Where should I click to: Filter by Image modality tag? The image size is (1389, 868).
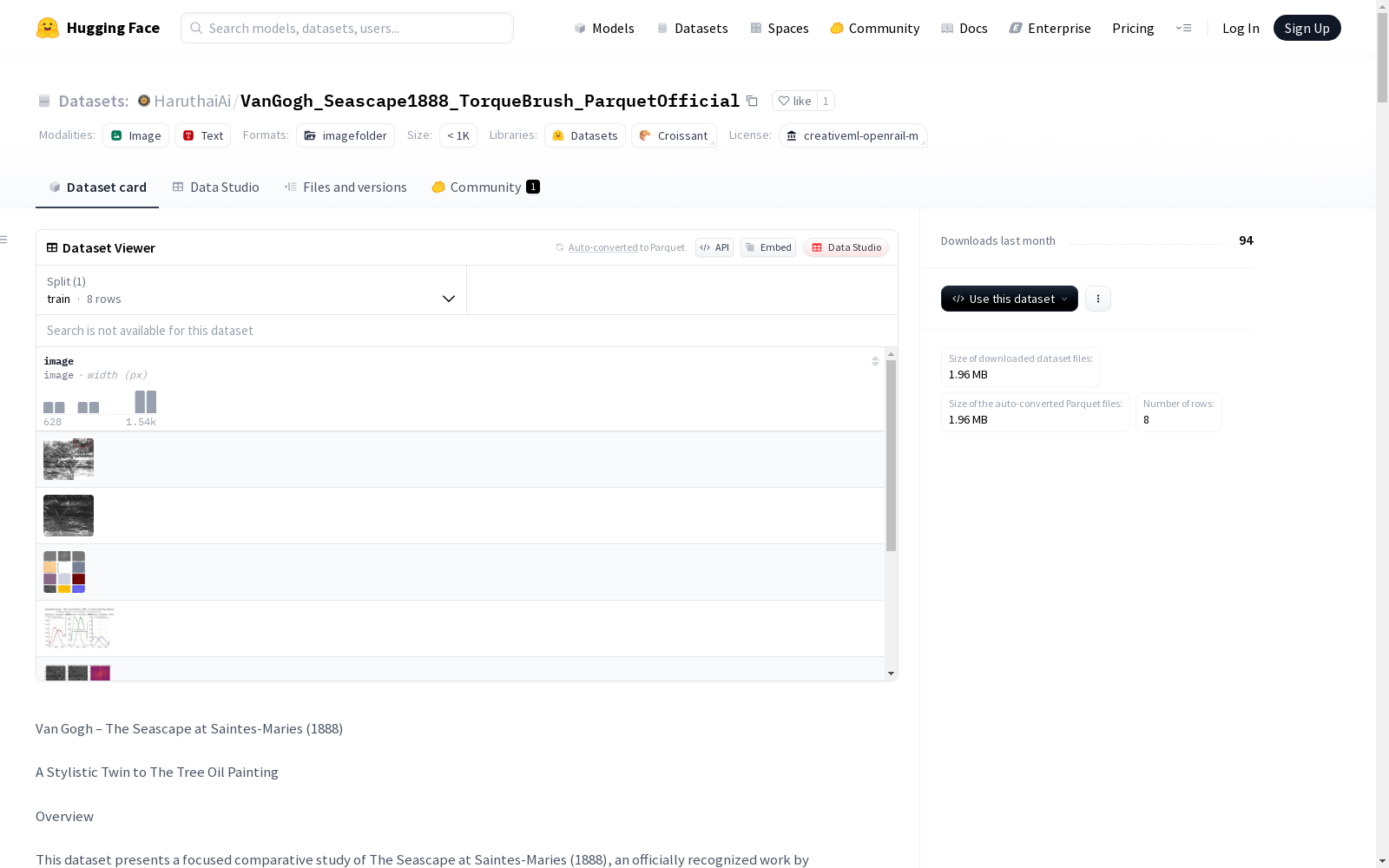[135, 135]
